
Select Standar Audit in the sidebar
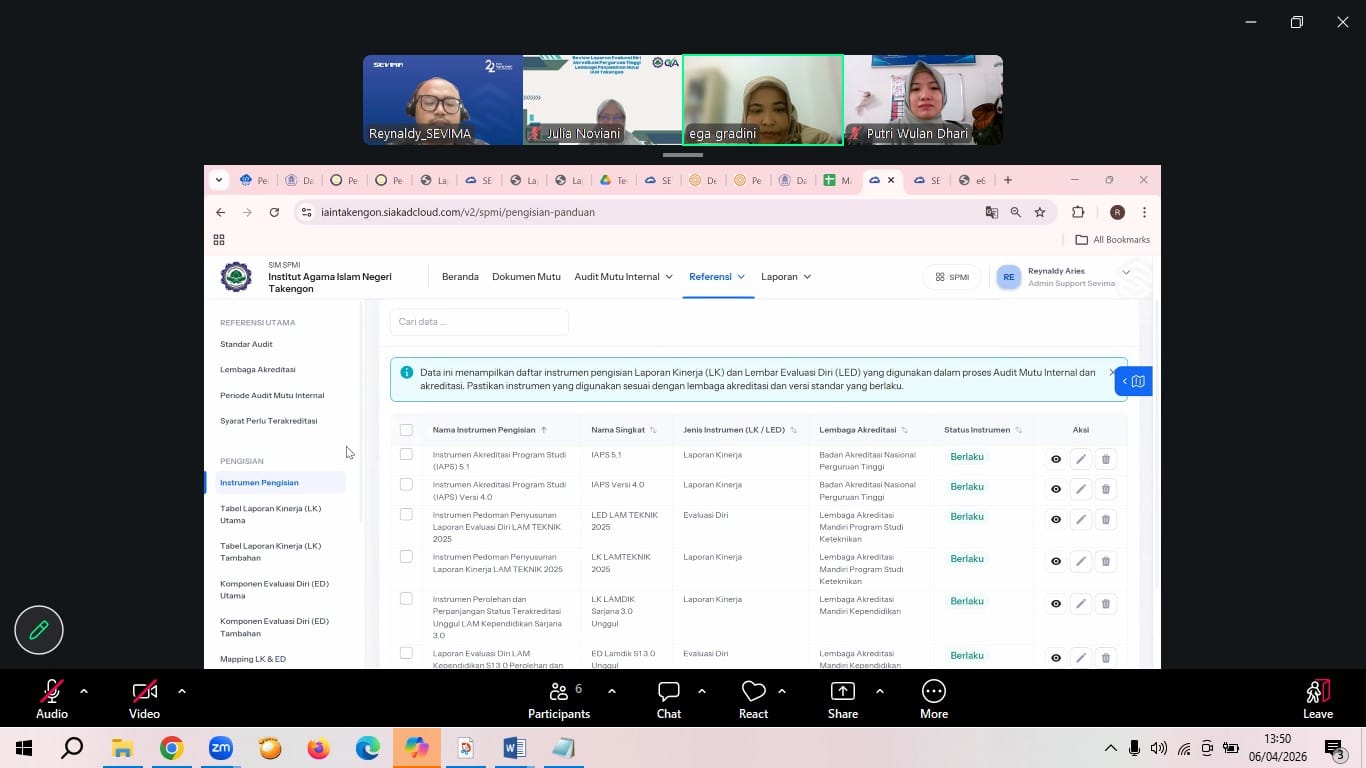[x=246, y=344]
